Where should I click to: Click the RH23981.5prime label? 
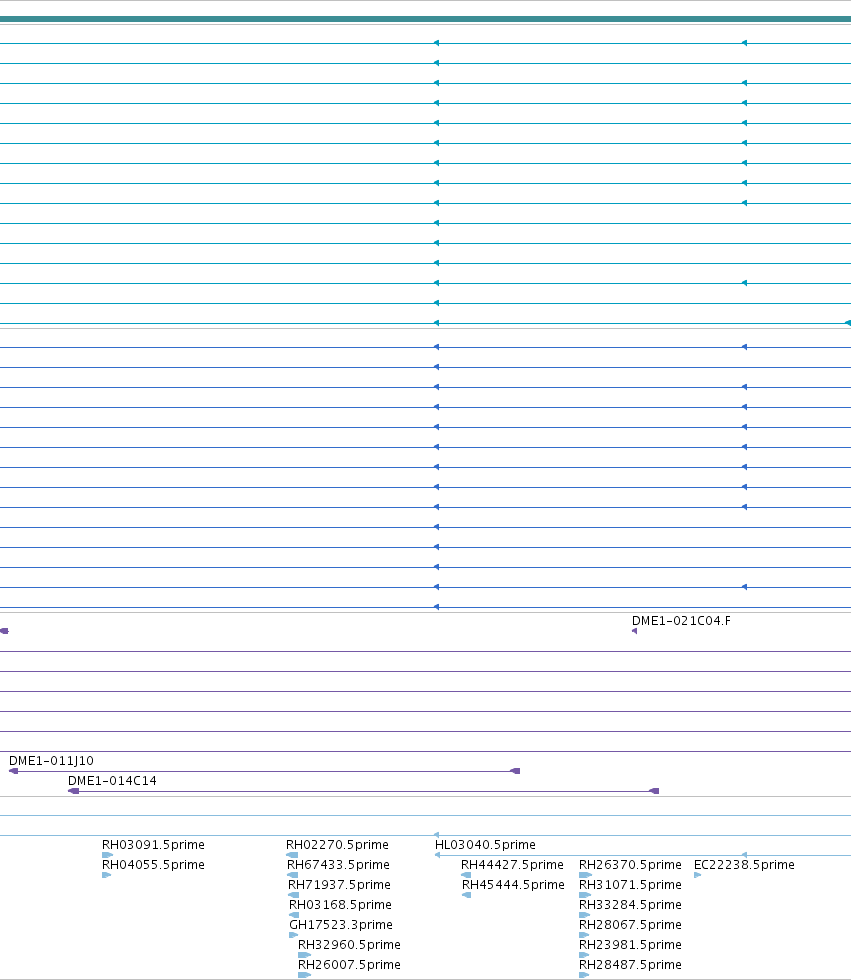pyautogui.click(x=630, y=944)
